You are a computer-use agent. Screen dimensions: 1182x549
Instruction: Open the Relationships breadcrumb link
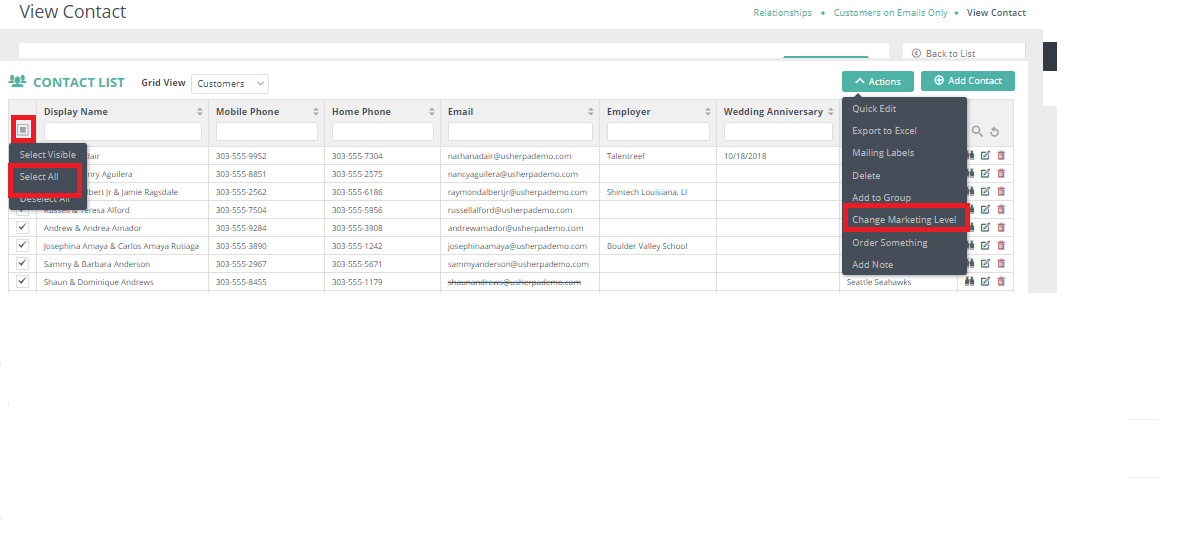click(782, 13)
